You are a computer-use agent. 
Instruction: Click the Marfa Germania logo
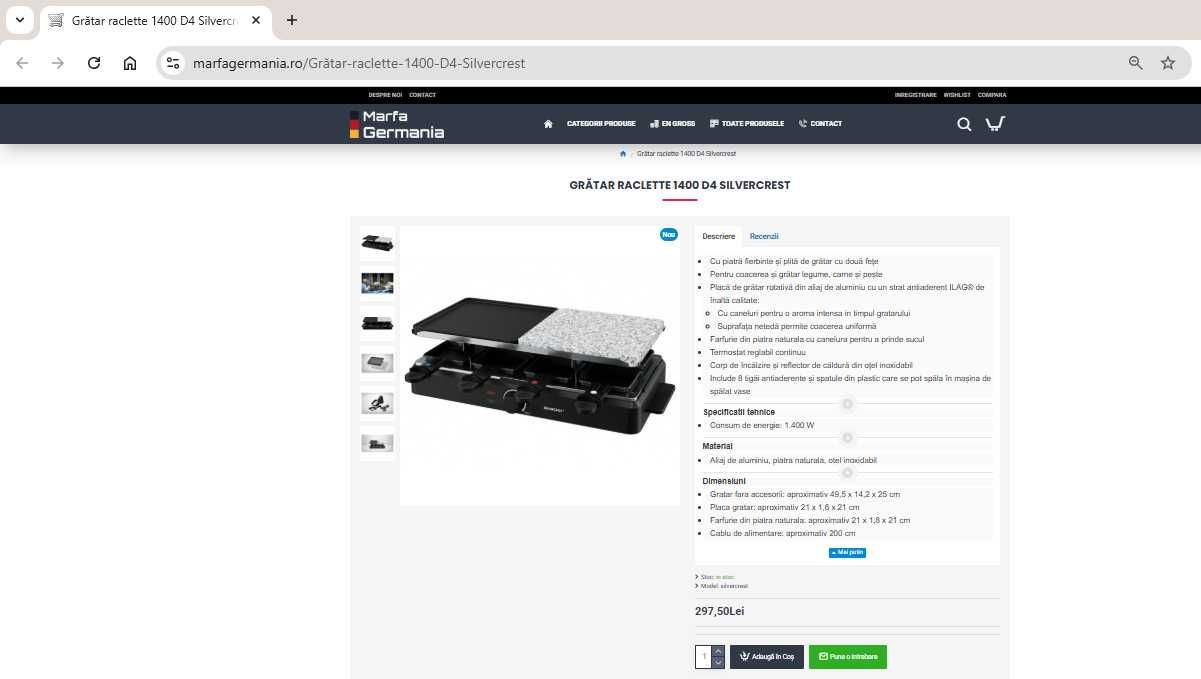click(397, 124)
